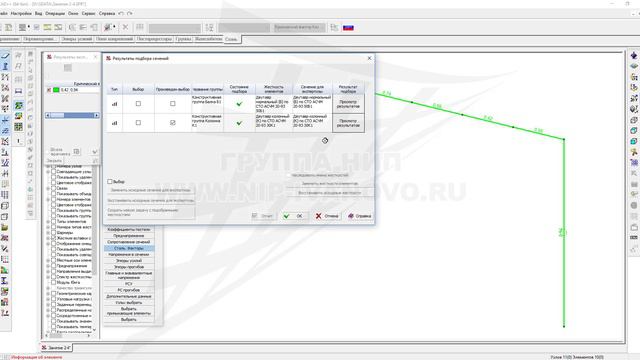Click the red X icon beside the green swatch

[x=49, y=90]
